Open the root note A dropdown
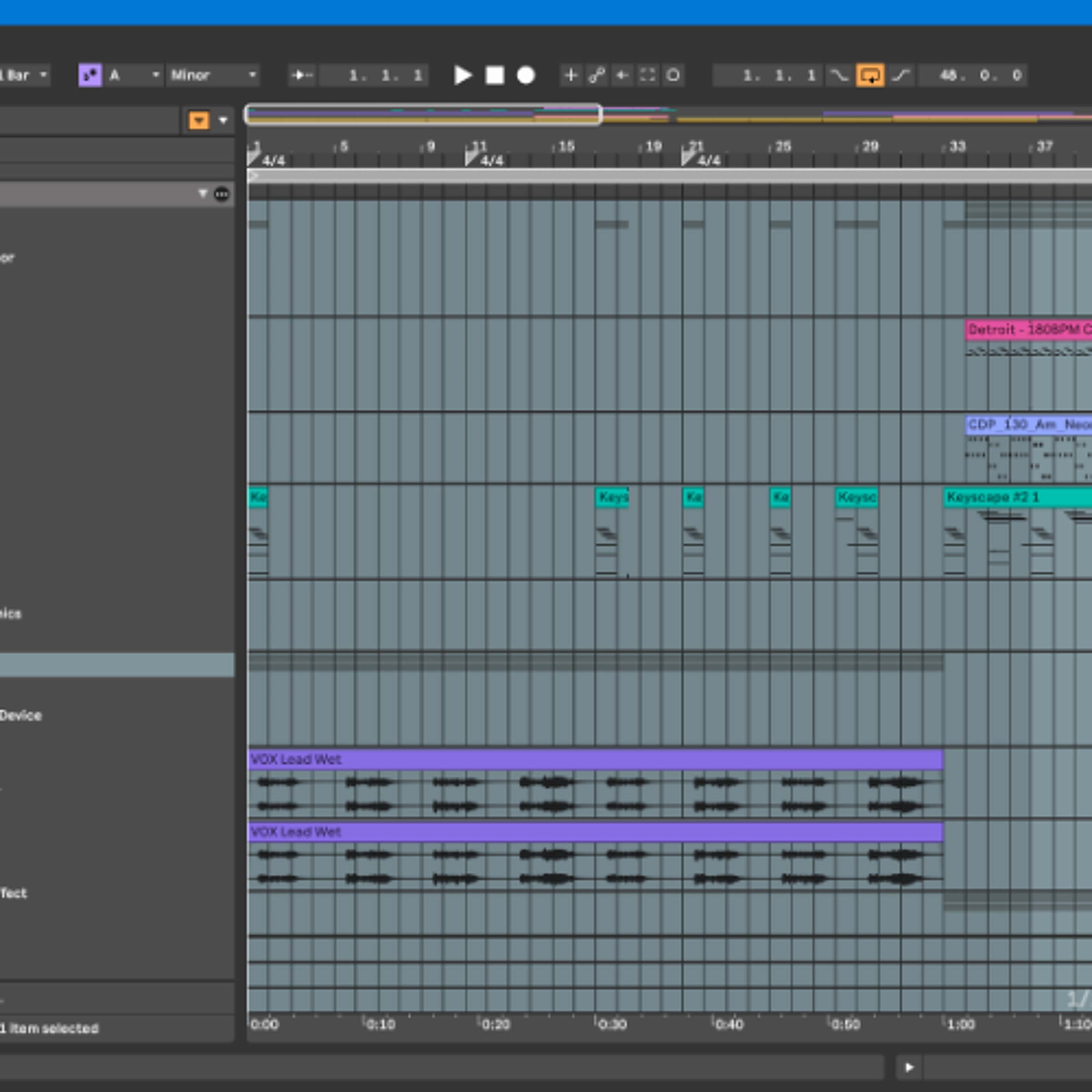 [135, 75]
